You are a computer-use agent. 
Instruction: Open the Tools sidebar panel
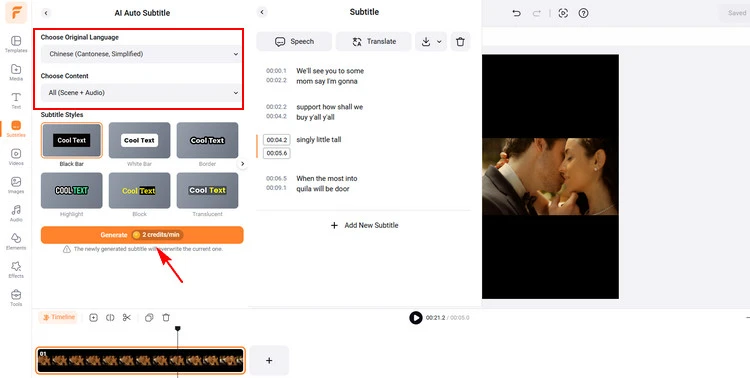click(16, 298)
